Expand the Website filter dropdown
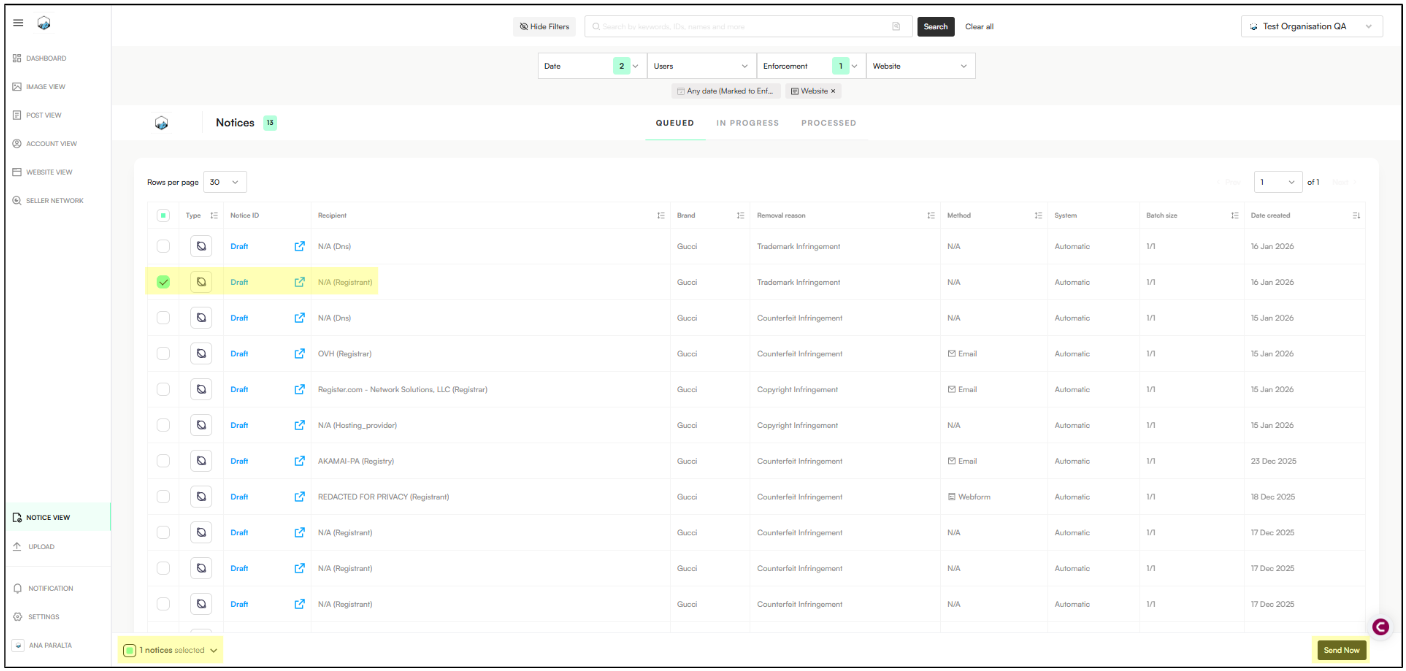Viewport: 1406px width, 671px height. pyautogui.click(x=920, y=66)
